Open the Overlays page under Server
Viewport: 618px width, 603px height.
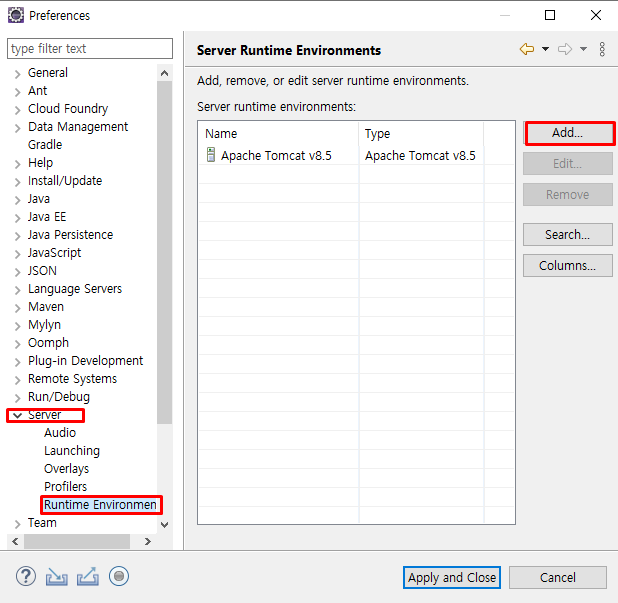[x=66, y=469]
